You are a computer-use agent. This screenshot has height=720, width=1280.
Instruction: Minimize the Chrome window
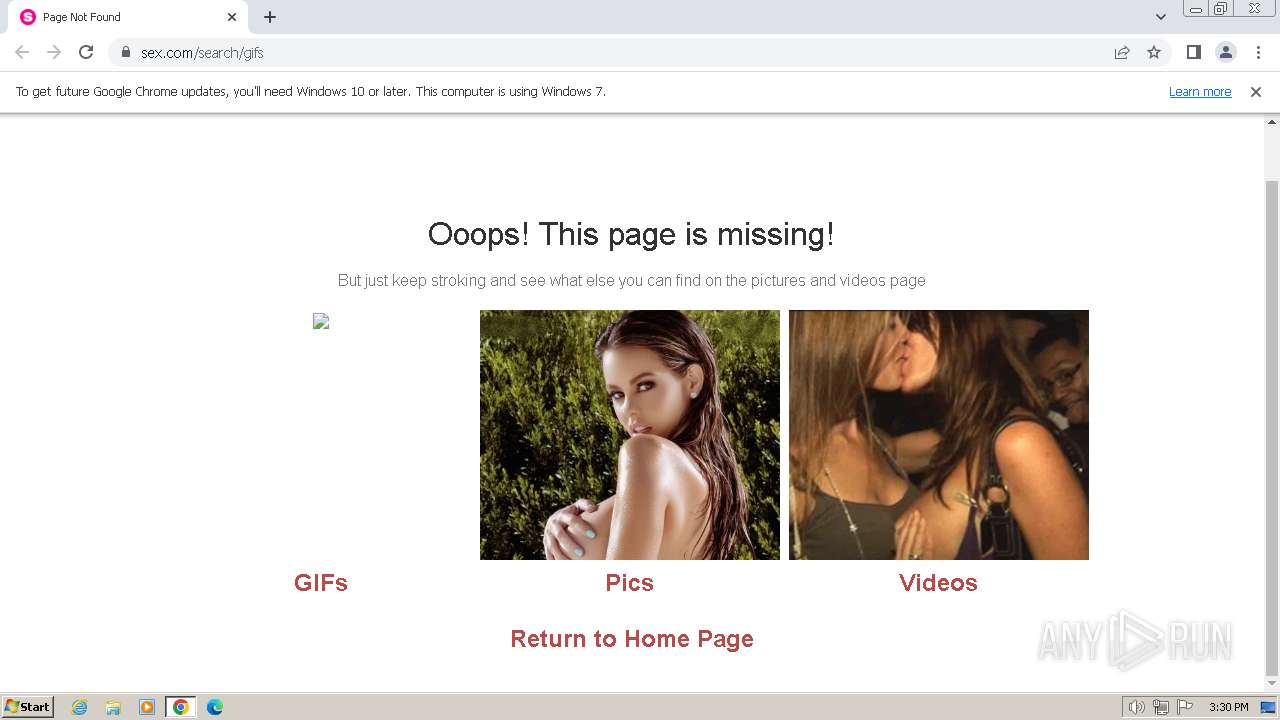tap(1195, 9)
